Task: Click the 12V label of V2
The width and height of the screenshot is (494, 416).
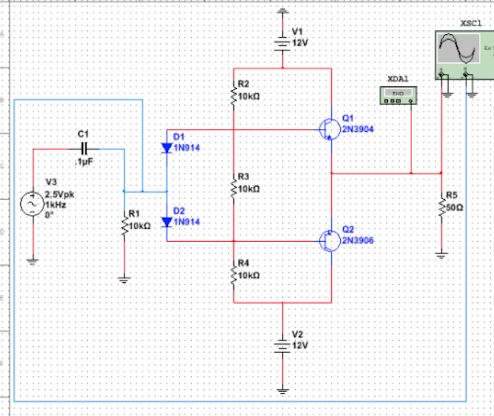Action: click(300, 345)
